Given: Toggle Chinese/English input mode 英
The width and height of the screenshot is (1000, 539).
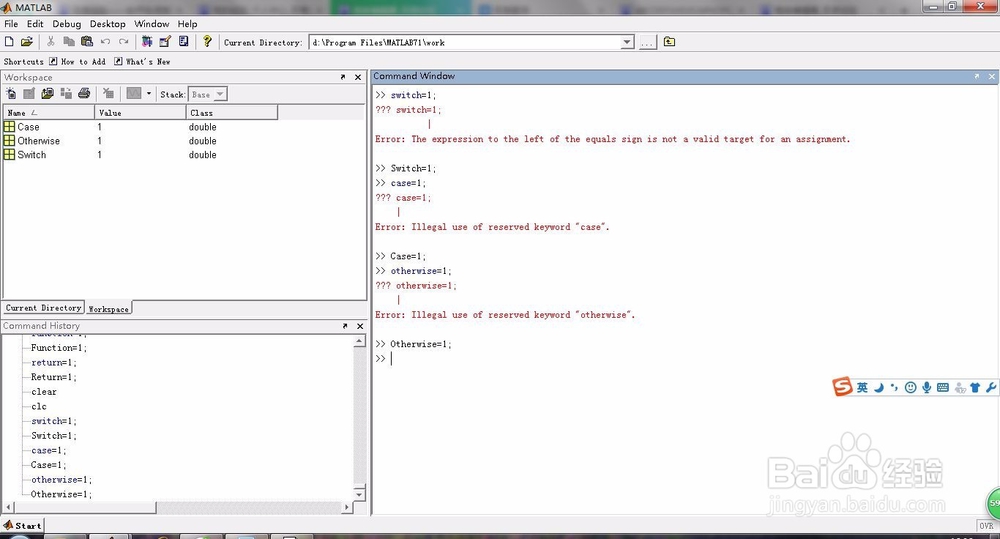Looking at the screenshot, I should [862, 387].
